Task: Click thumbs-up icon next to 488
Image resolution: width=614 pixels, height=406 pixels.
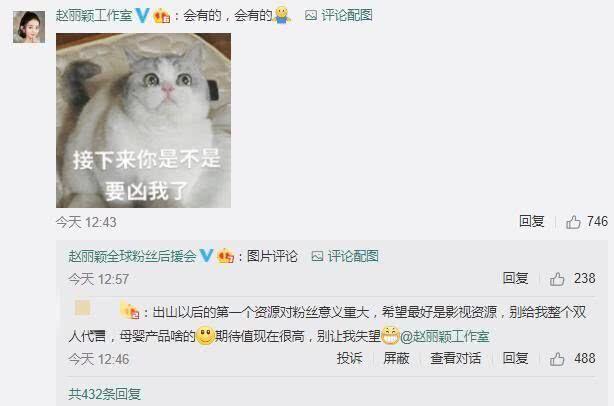Action: point(557,359)
